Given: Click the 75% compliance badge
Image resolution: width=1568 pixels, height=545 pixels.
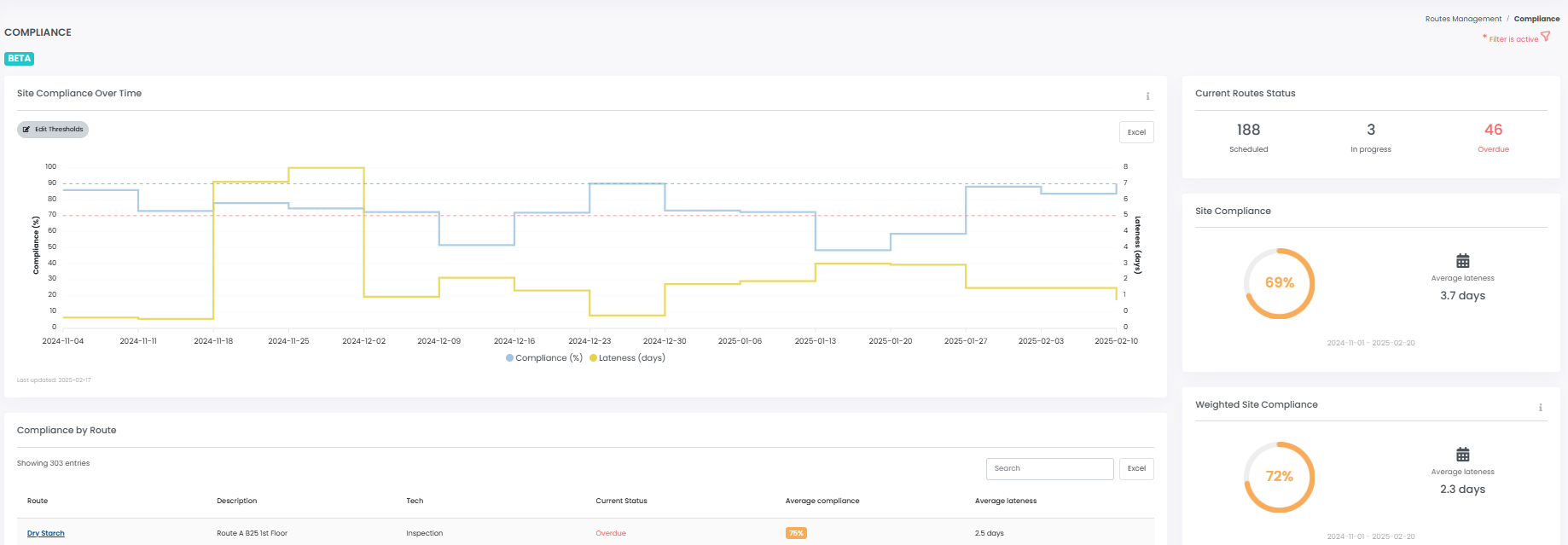Looking at the screenshot, I should pos(796,533).
